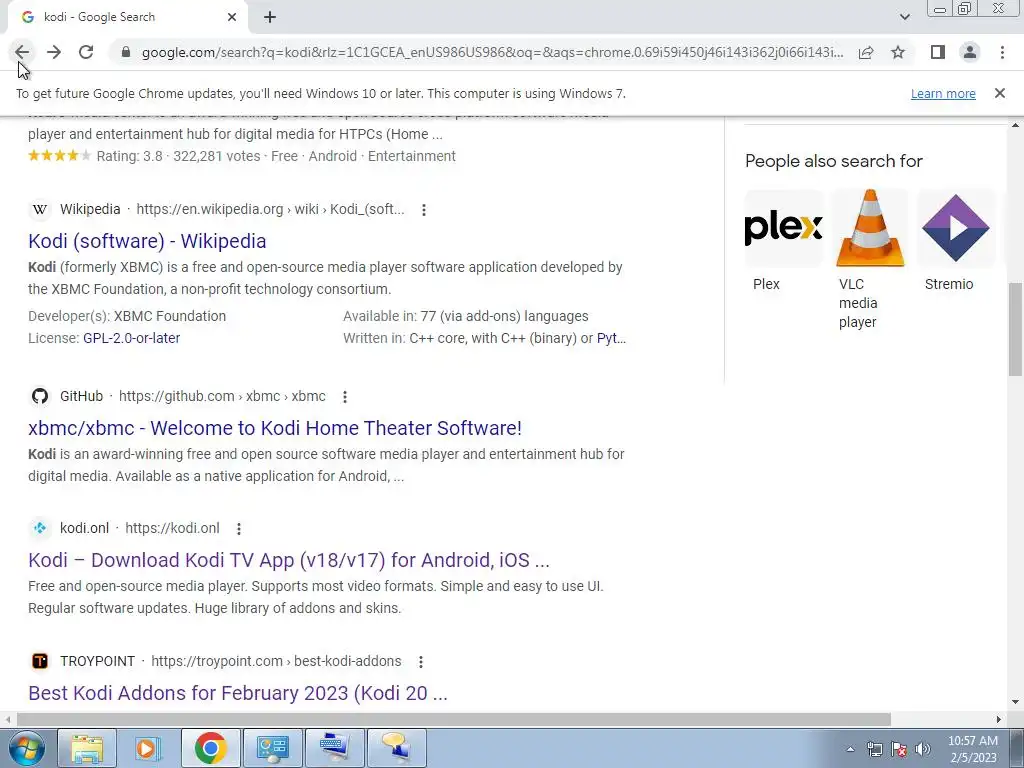
Task: Launch Windows Media Player from taskbar
Action: pyautogui.click(x=148, y=748)
